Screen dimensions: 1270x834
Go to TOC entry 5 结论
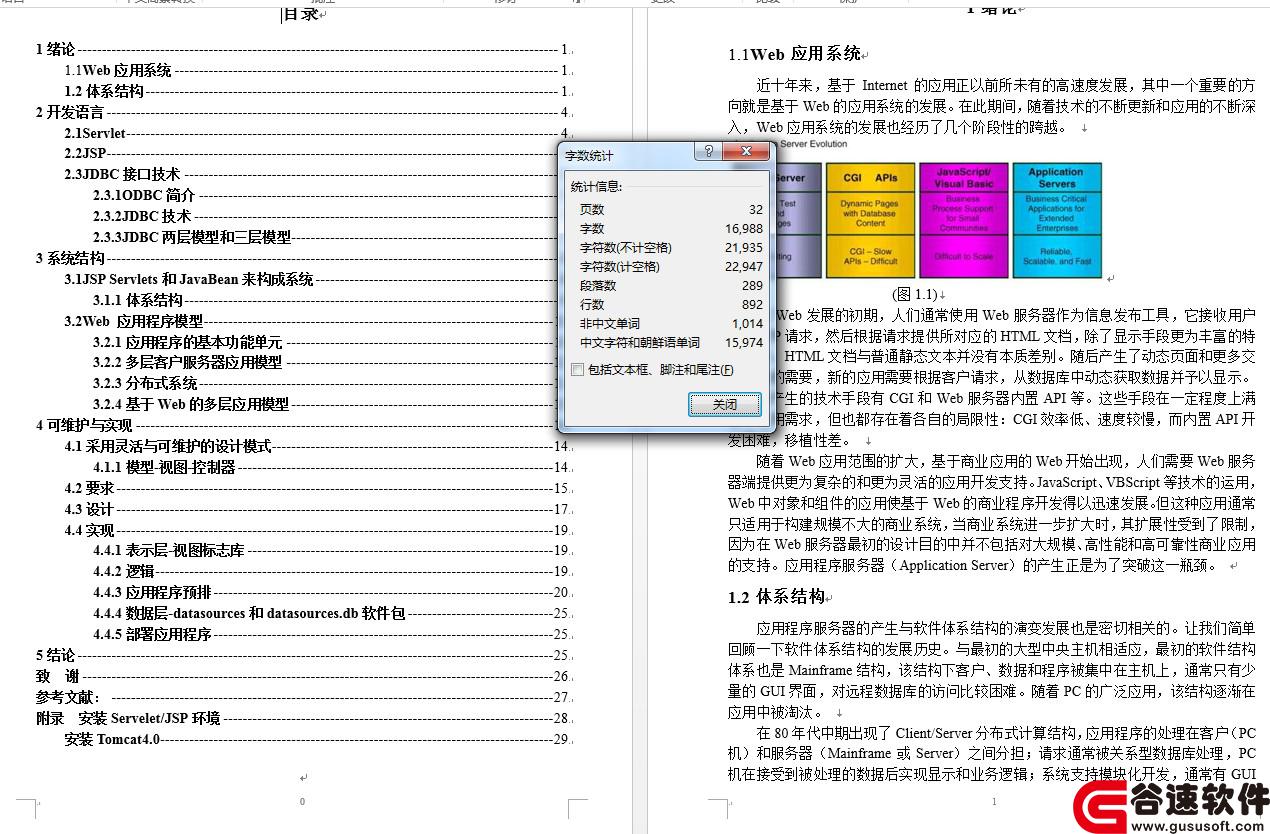point(303,655)
